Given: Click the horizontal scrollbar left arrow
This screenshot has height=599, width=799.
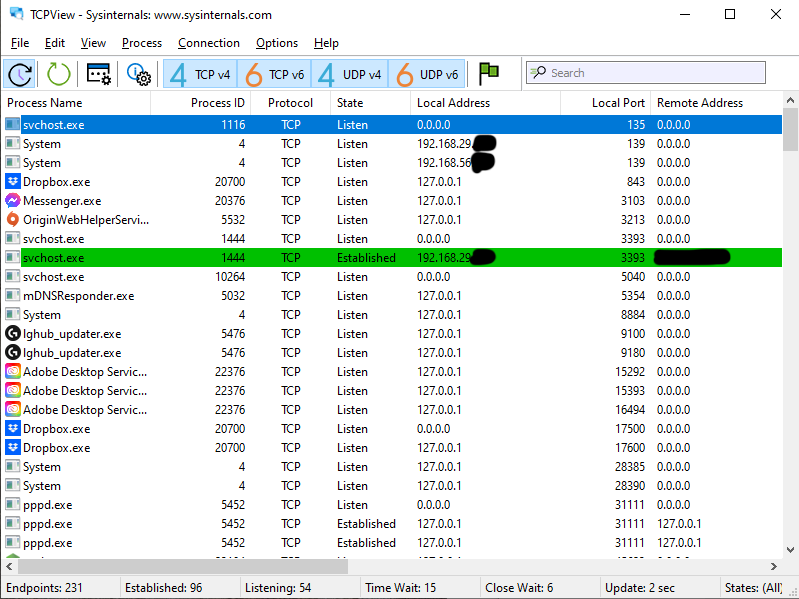Looking at the screenshot, I should point(10,566).
